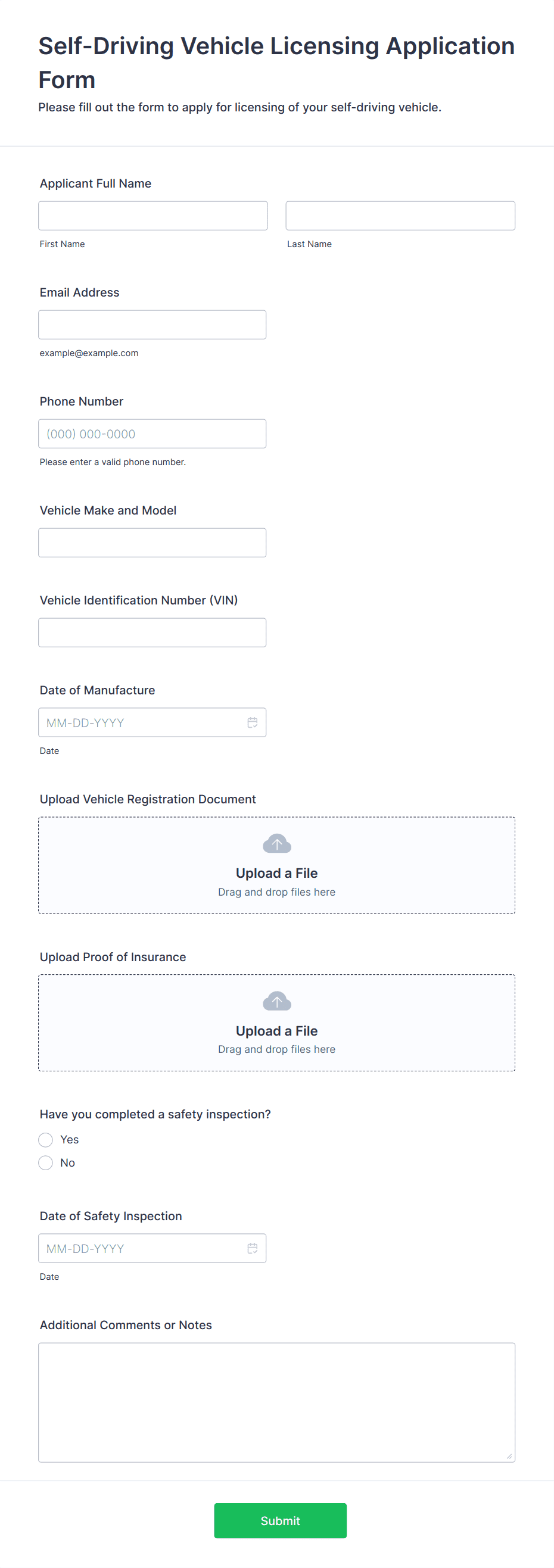Select Yes for safety inspection completed
The height and width of the screenshot is (1568, 554).
pyautogui.click(x=46, y=1139)
